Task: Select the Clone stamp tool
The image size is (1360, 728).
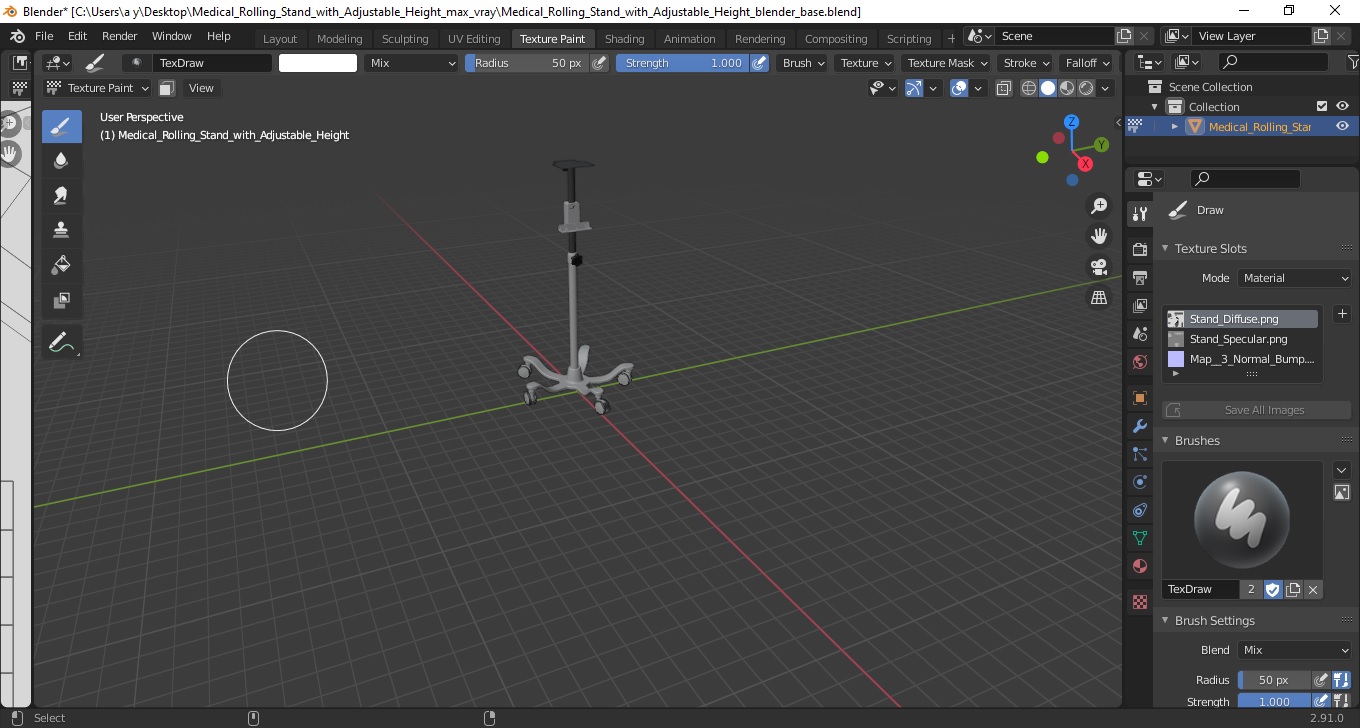Action: pyautogui.click(x=61, y=230)
